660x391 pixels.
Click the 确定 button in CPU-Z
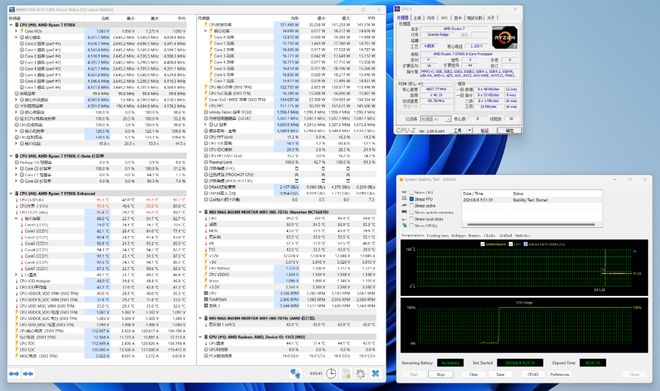[509, 130]
